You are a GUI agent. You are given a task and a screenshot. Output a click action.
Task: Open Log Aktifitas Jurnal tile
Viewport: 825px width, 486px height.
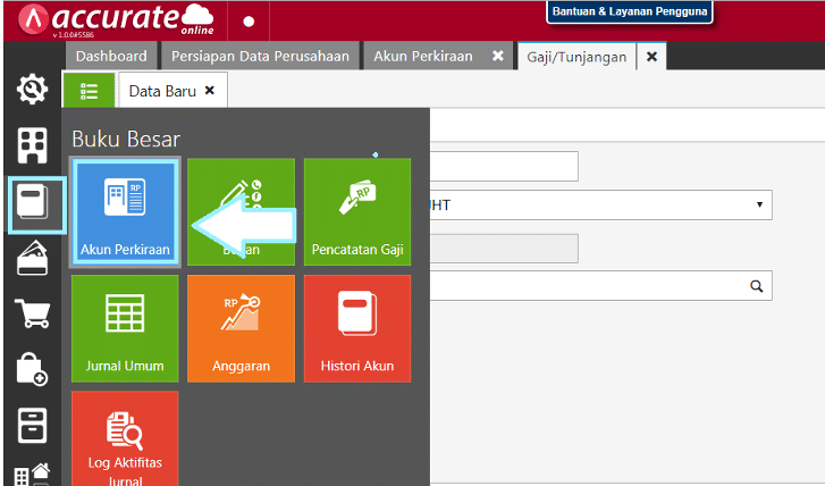[125, 440]
